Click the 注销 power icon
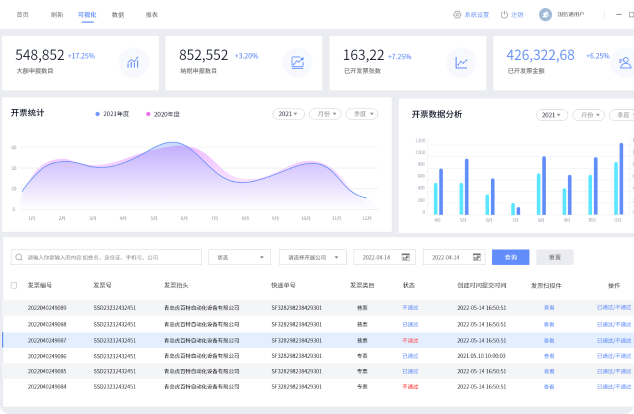The image size is (634, 414). pos(505,15)
